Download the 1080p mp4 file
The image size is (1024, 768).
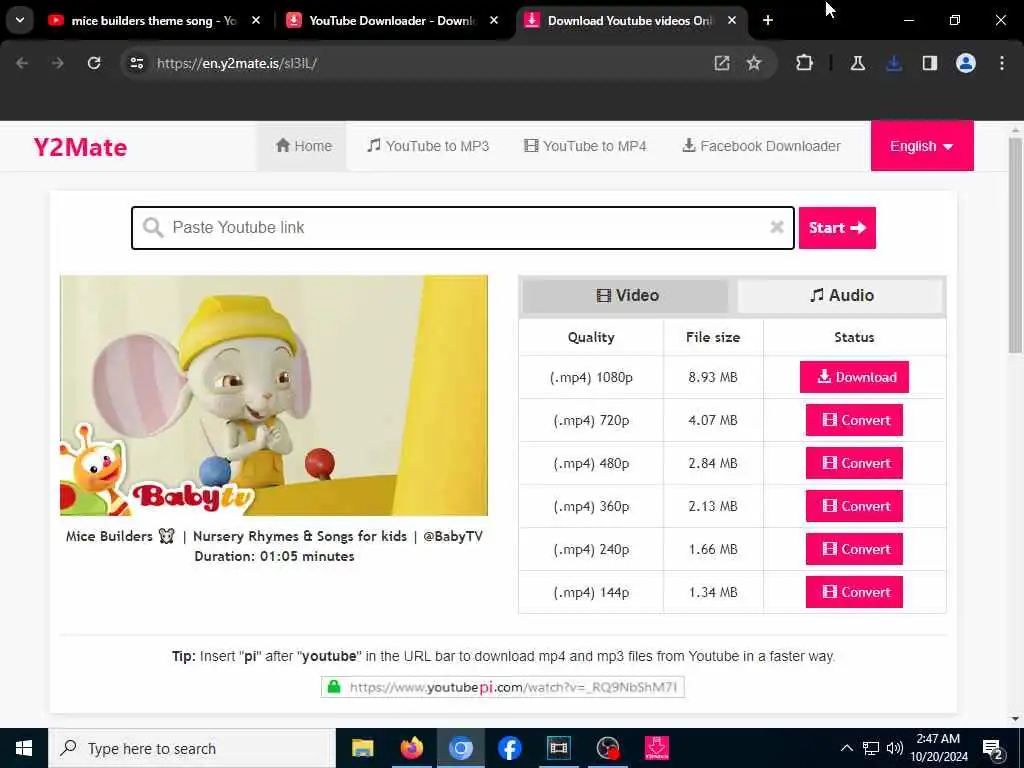(x=854, y=377)
